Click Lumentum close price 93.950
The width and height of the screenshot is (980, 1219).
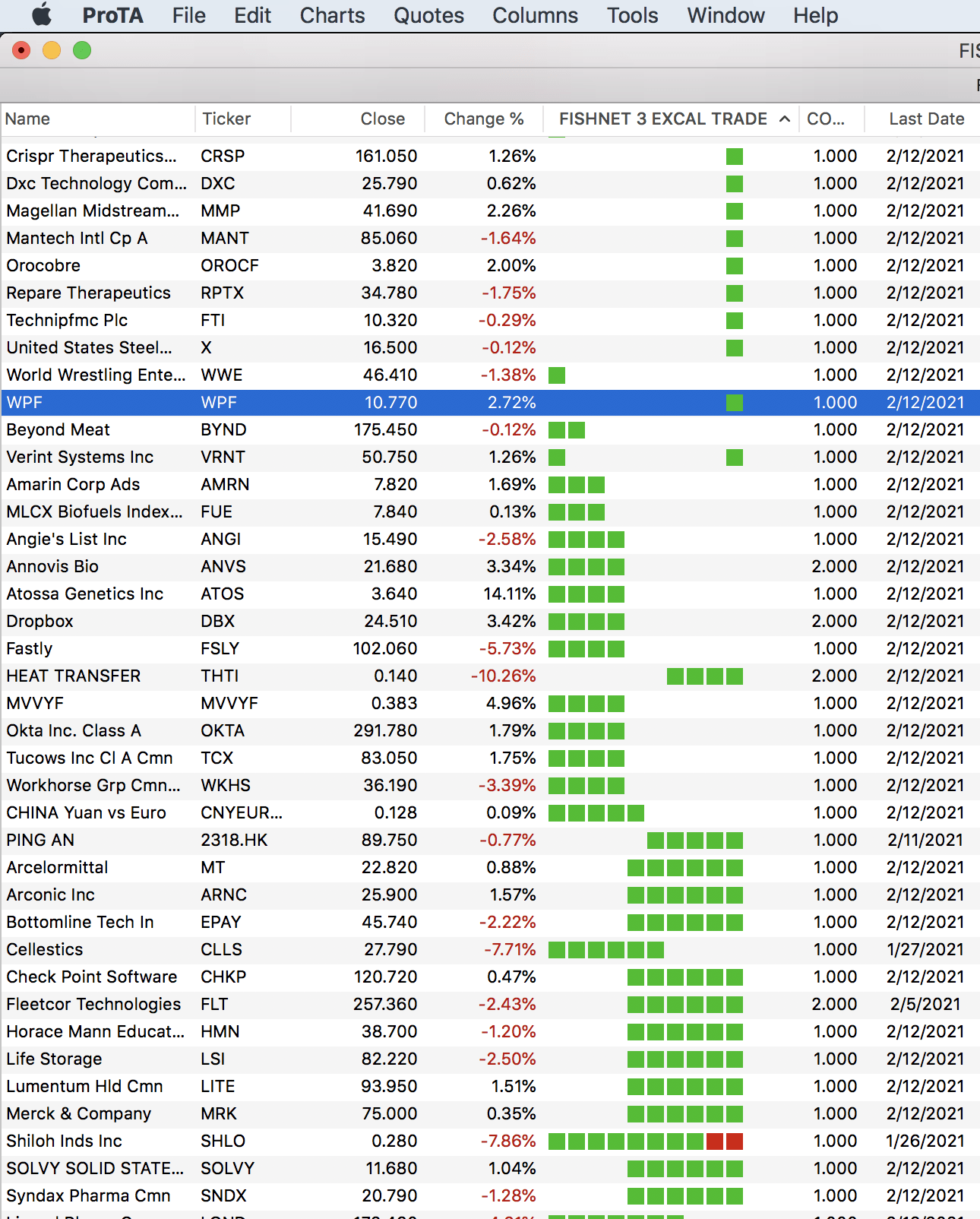point(389,1086)
